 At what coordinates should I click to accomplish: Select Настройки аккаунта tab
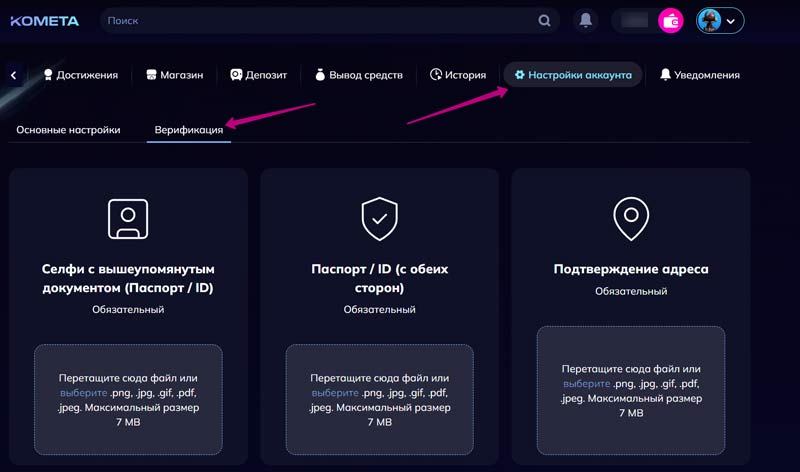pos(572,75)
